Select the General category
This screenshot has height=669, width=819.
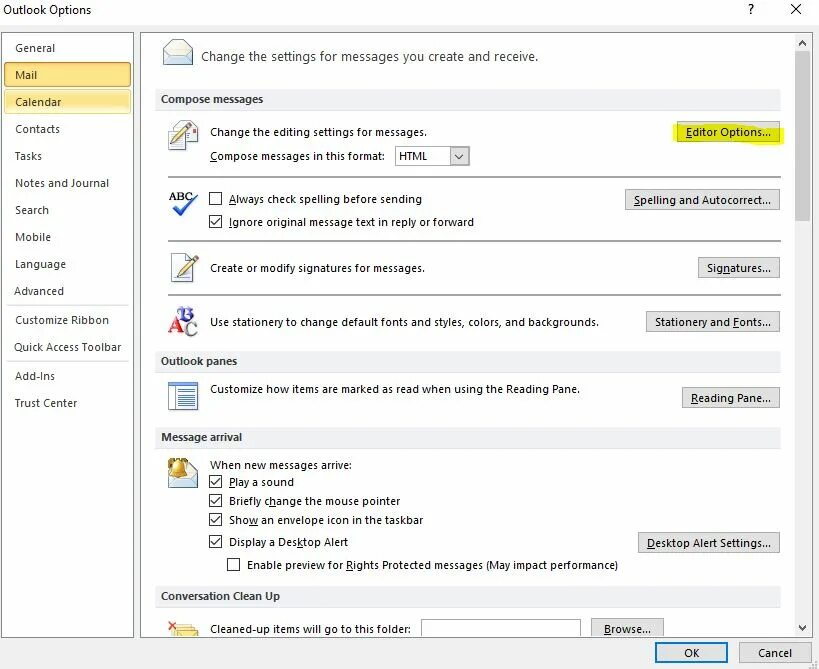coord(67,48)
